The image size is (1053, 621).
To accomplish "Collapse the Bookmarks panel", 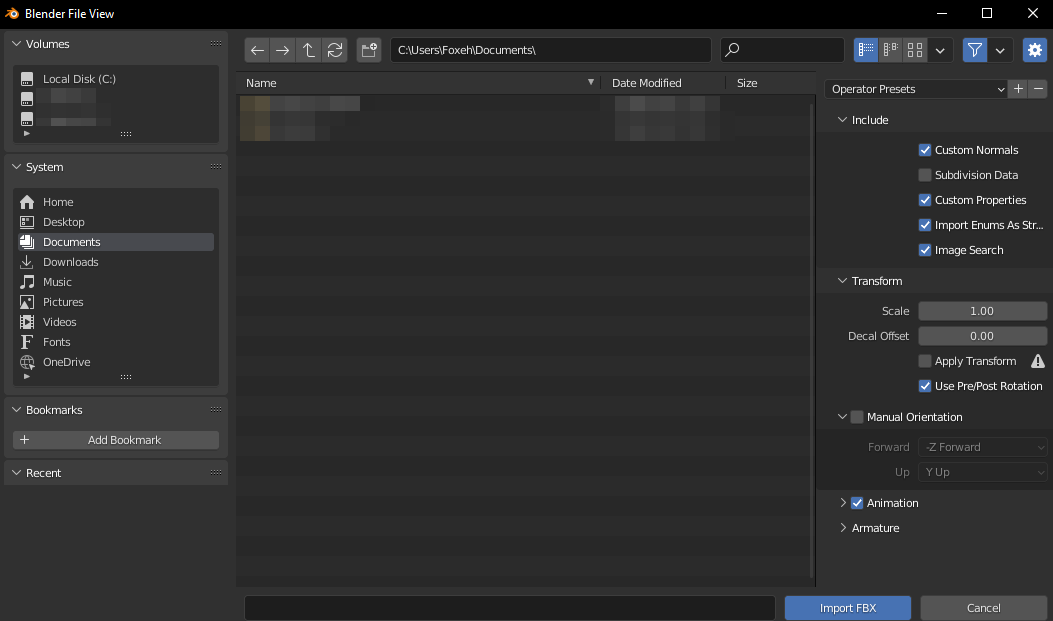I will (x=17, y=410).
